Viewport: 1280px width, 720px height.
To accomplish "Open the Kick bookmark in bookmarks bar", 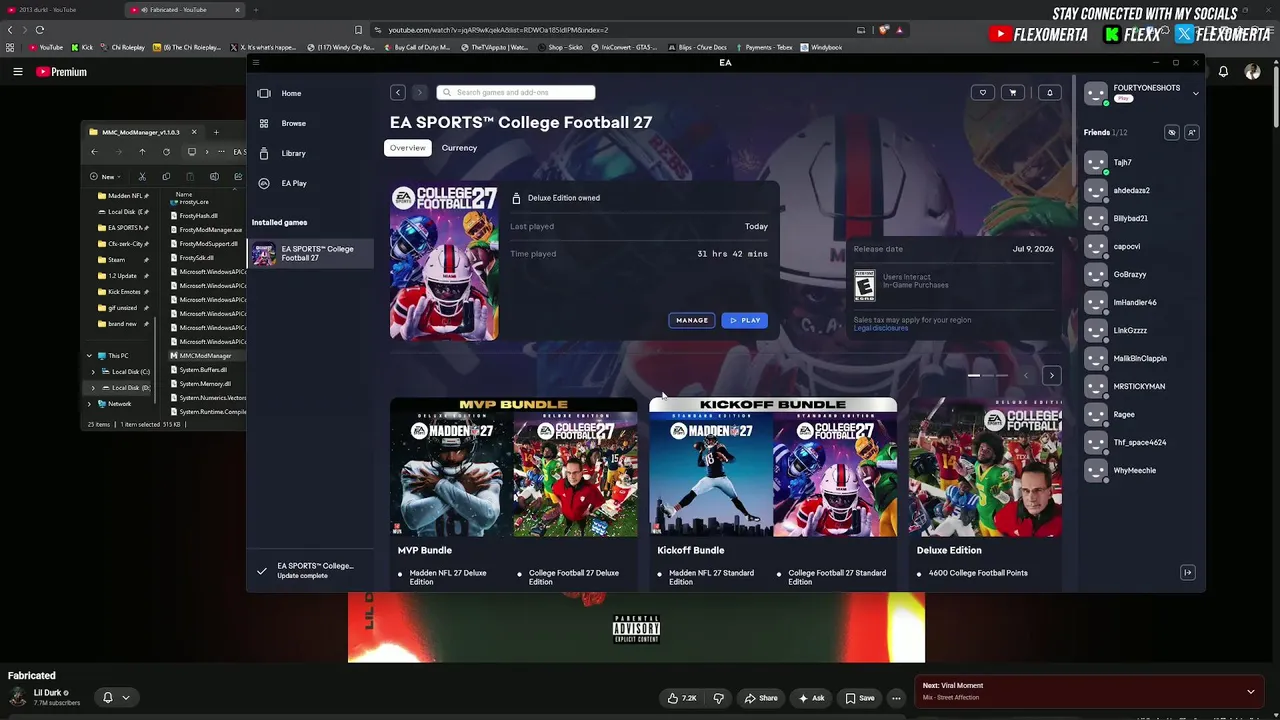I will (82, 47).
